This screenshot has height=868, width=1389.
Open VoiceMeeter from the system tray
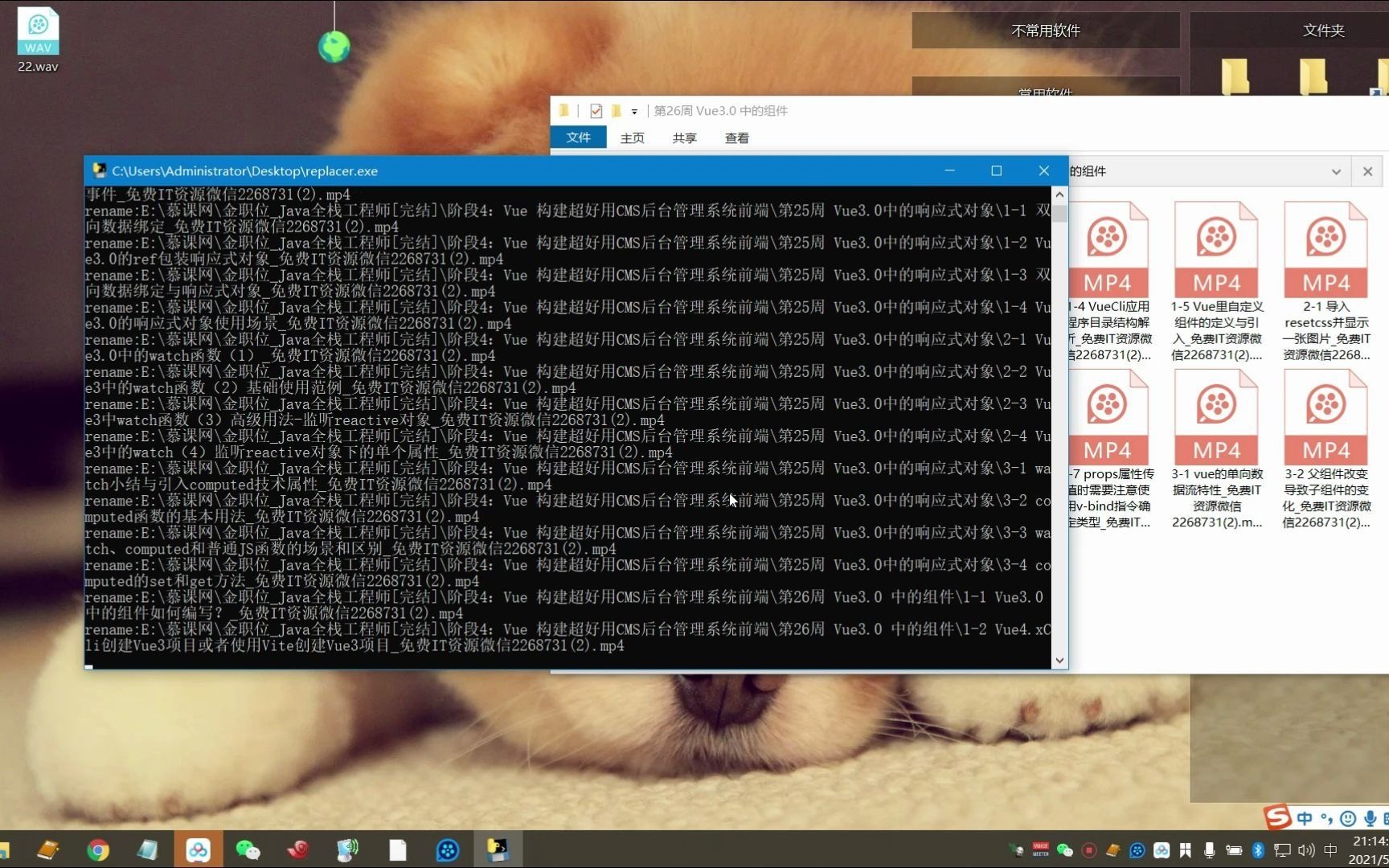[x=1040, y=850]
